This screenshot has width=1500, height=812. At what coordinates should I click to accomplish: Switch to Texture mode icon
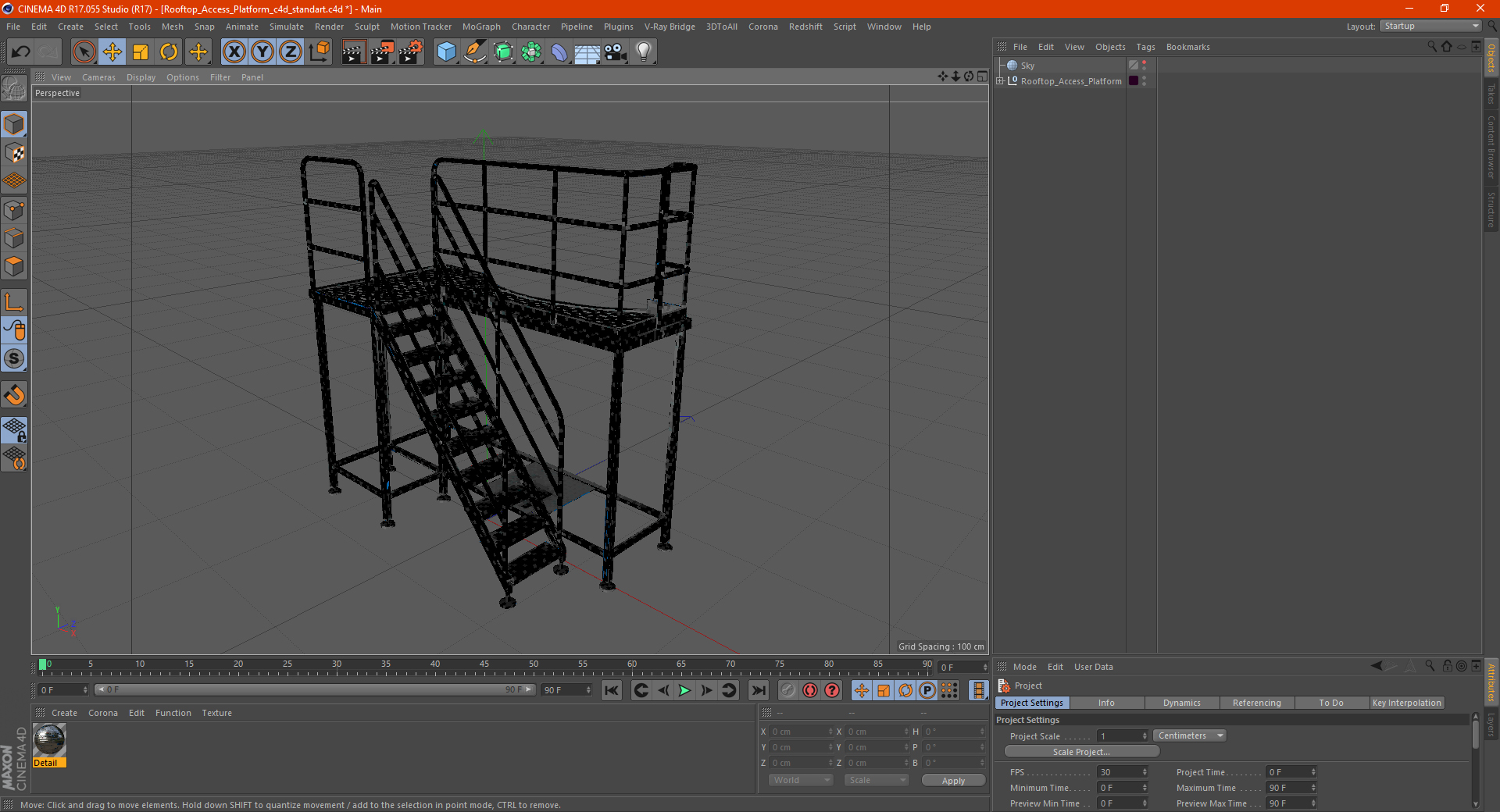click(14, 153)
